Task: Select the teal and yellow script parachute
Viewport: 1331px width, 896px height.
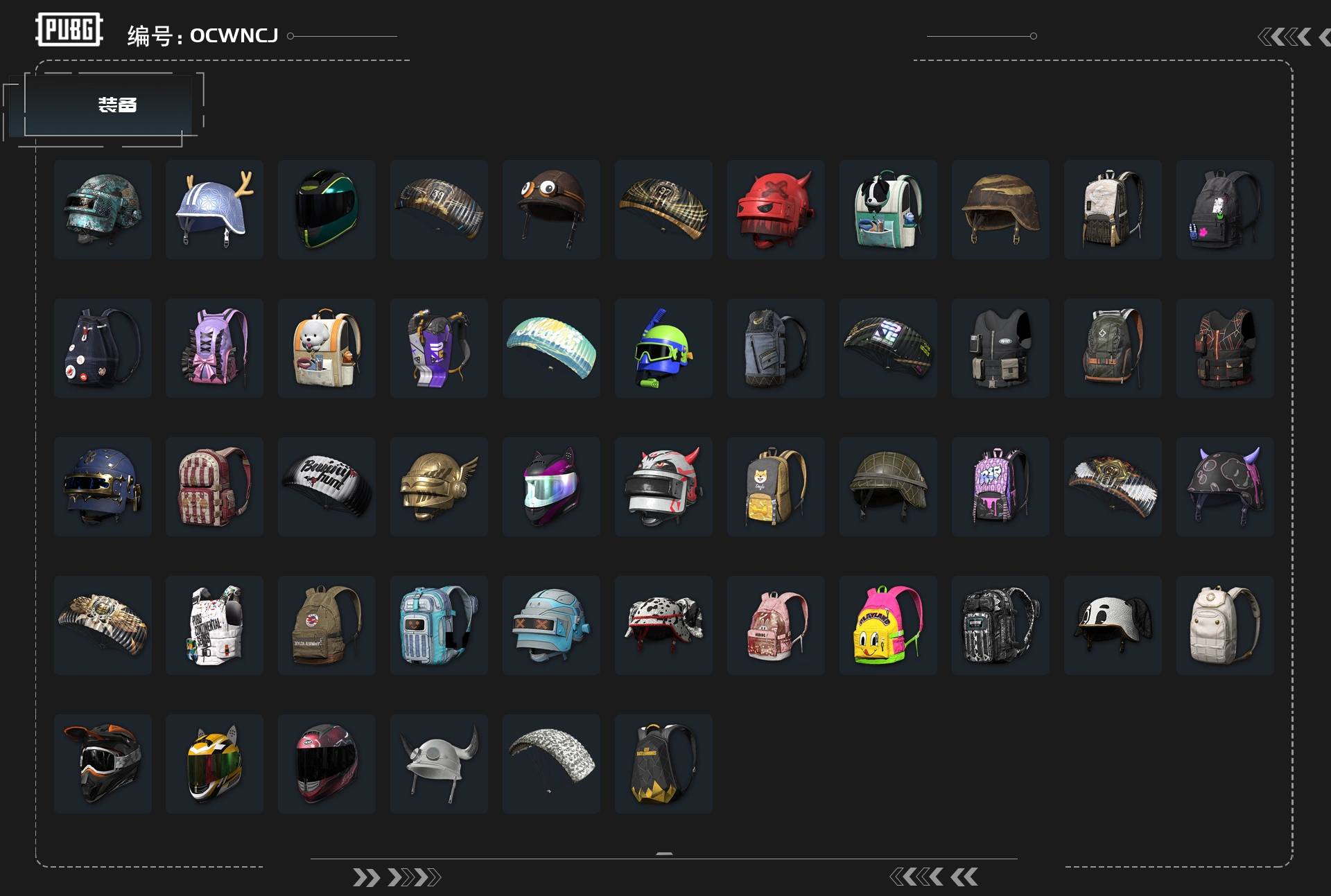Action: [x=552, y=348]
